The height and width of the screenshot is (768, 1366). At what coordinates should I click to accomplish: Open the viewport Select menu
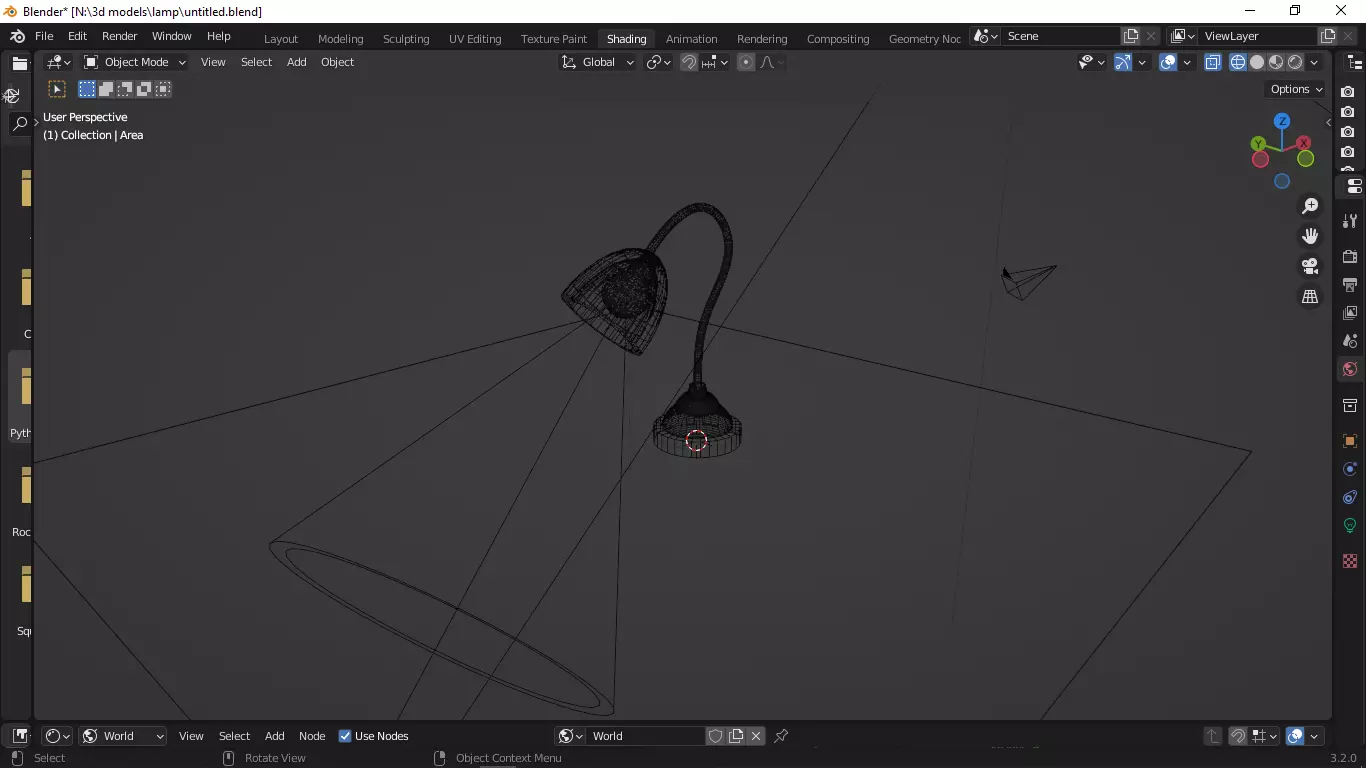pos(256,62)
